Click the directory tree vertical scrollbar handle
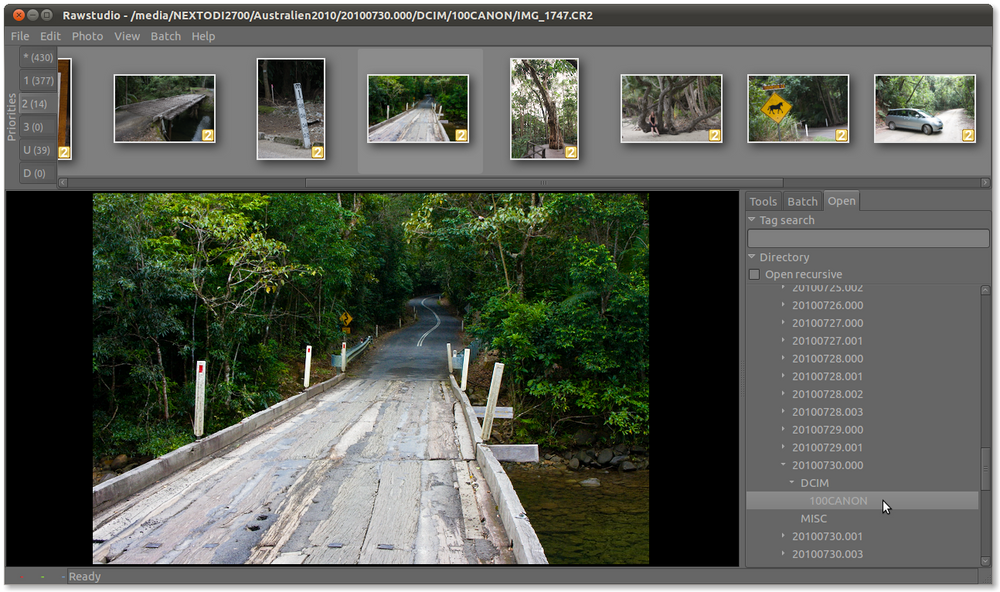The width and height of the screenshot is (1000, 592). point(985,469)
